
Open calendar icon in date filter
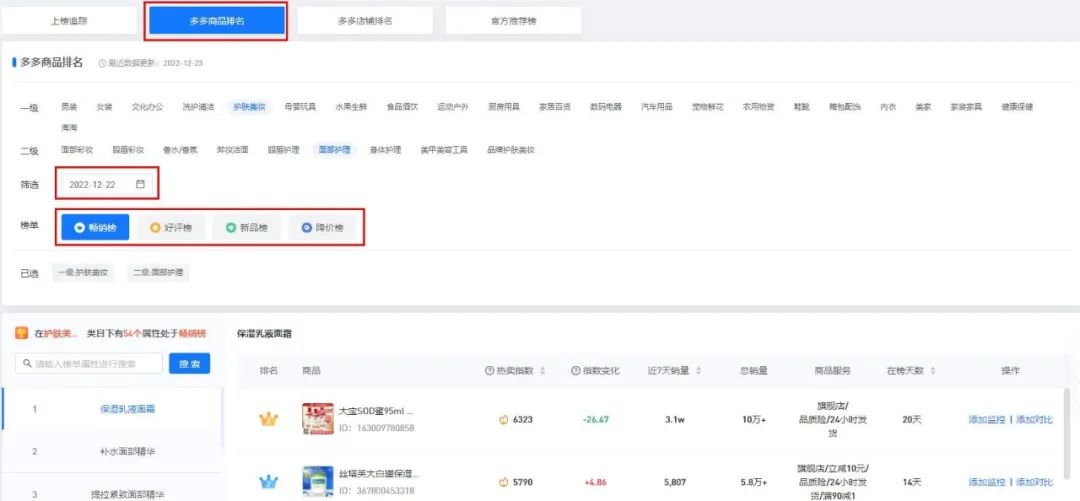[141, 185]
